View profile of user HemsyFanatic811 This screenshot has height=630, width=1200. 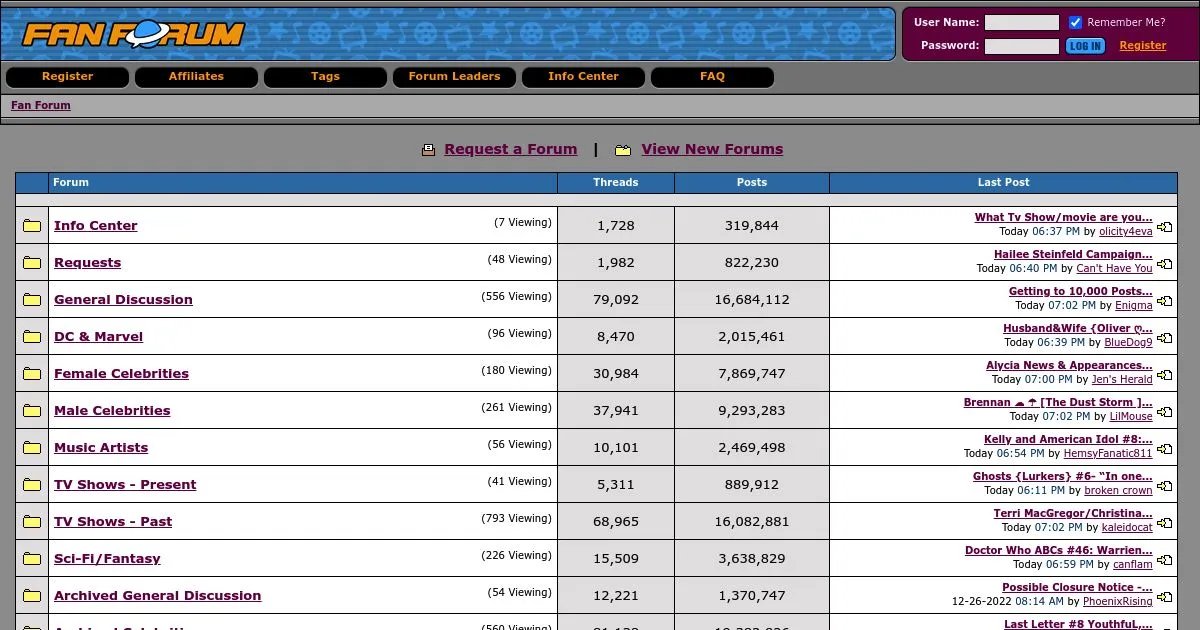1108,454
